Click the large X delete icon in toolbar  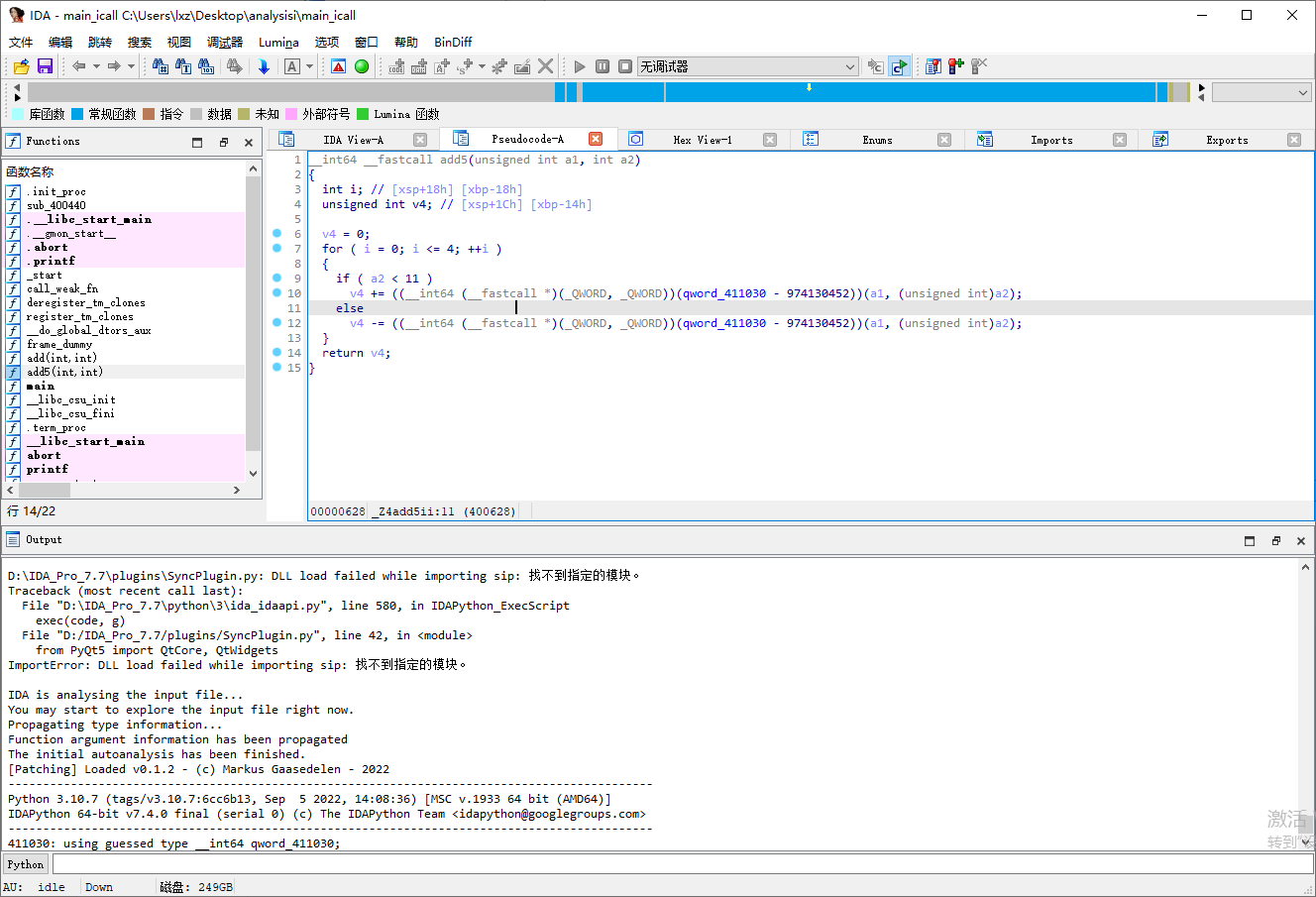point(546,66)
